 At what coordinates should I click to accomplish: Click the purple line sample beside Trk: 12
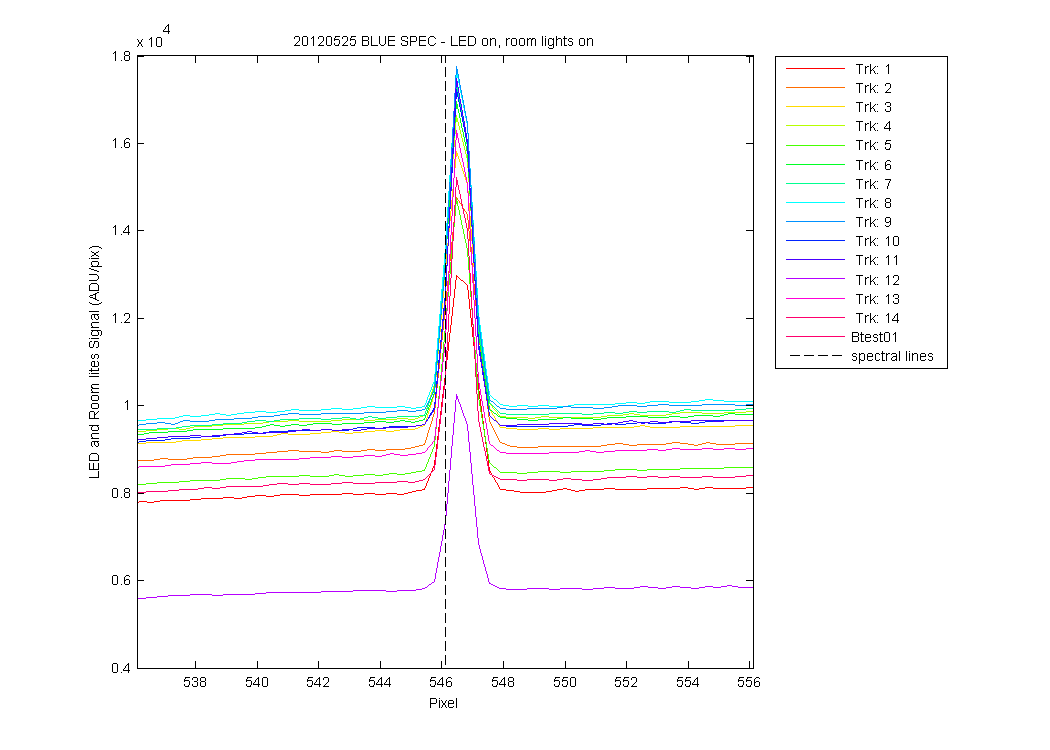coord(815,279)
